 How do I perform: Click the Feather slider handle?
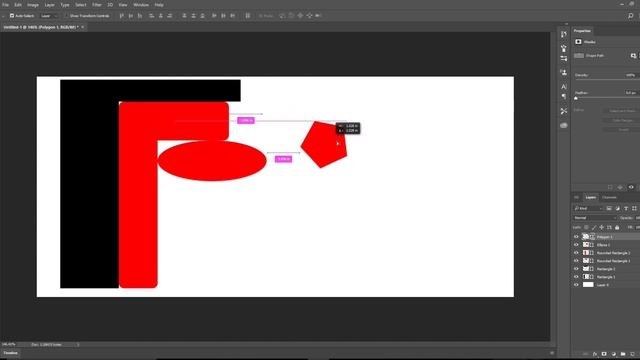pos(576,98)
